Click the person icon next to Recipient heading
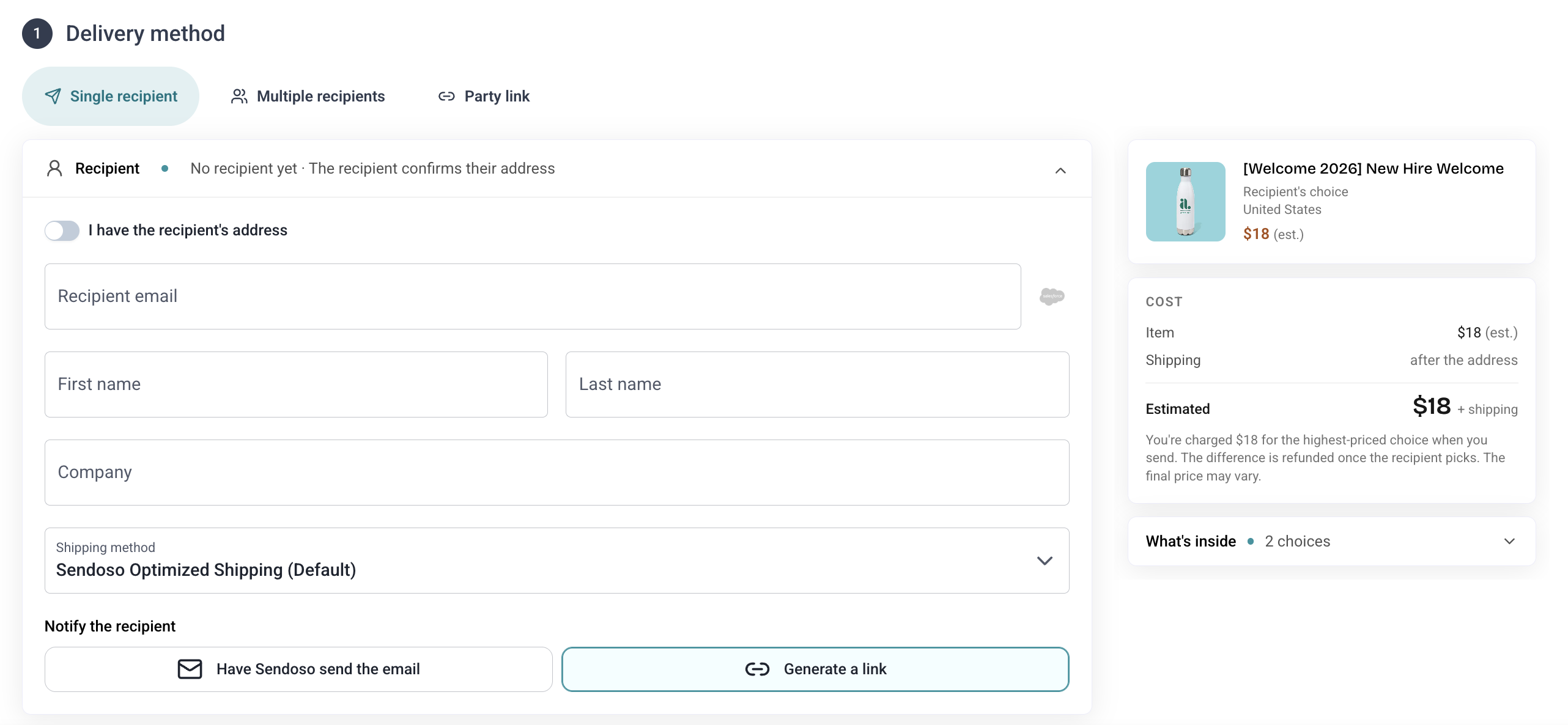 tap(54, 168)
